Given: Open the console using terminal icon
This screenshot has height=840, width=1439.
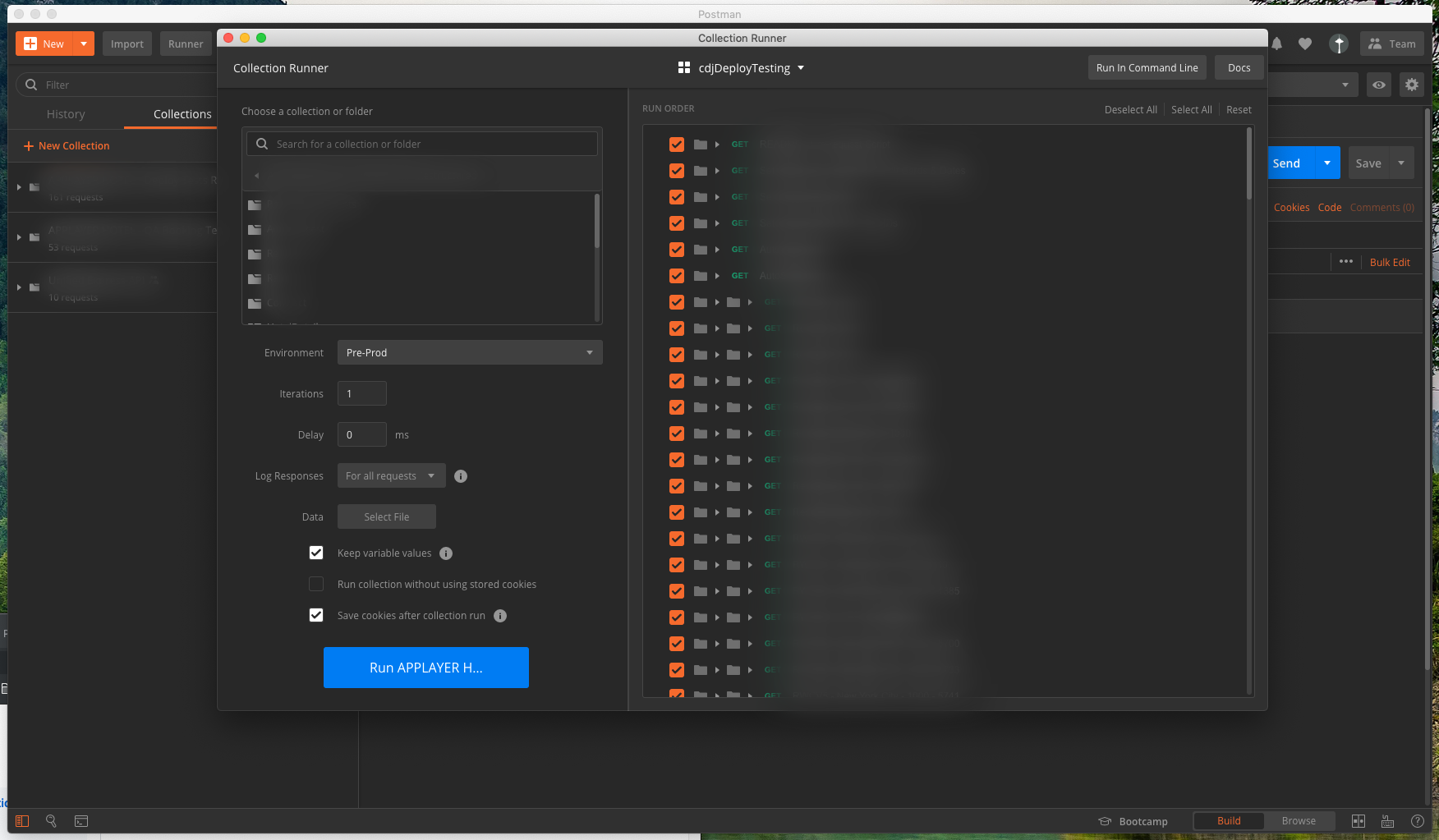Looking at the screenshot, I should pos(80,820).
